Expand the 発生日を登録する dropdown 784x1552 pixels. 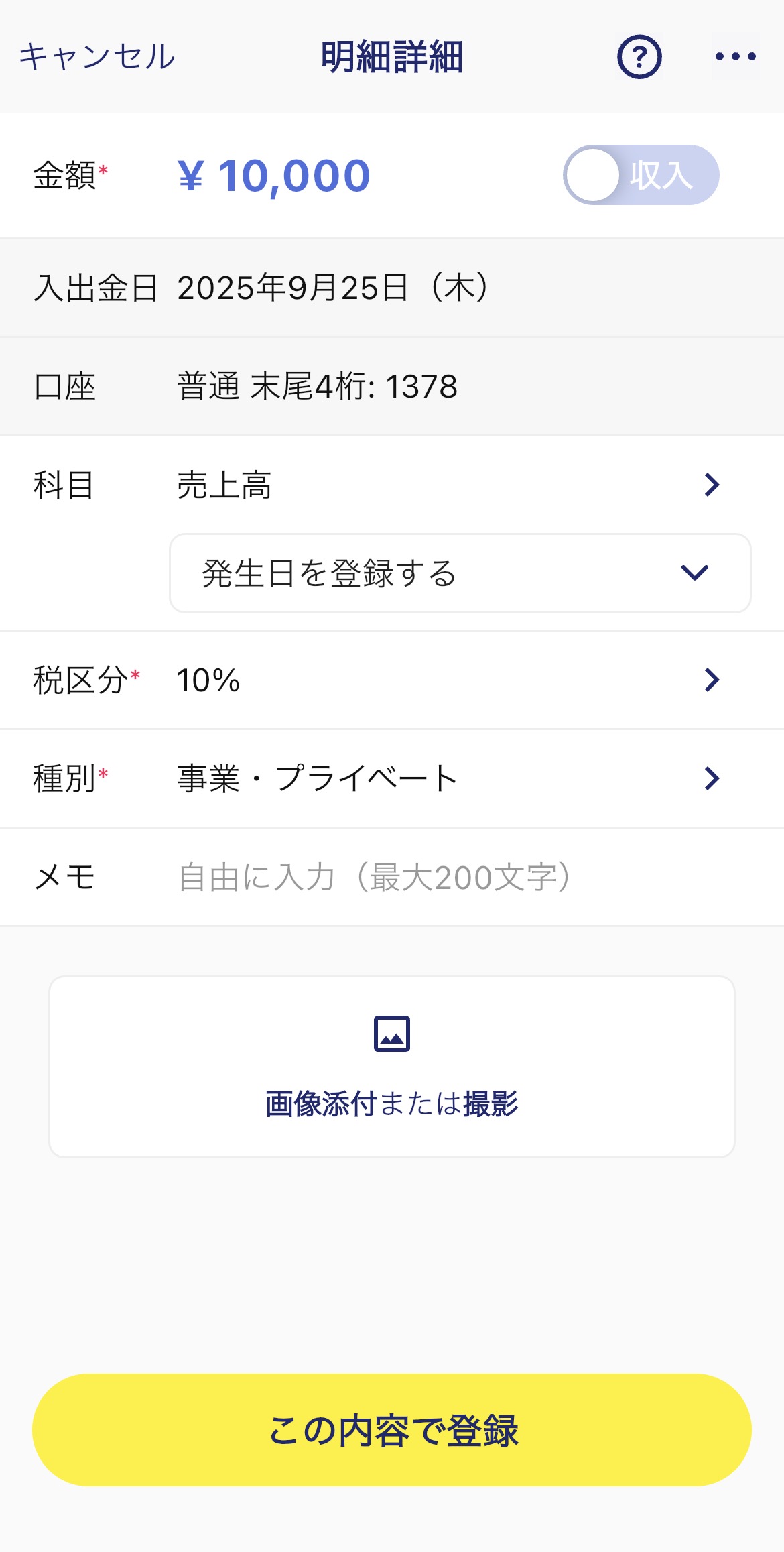point(460,573)
